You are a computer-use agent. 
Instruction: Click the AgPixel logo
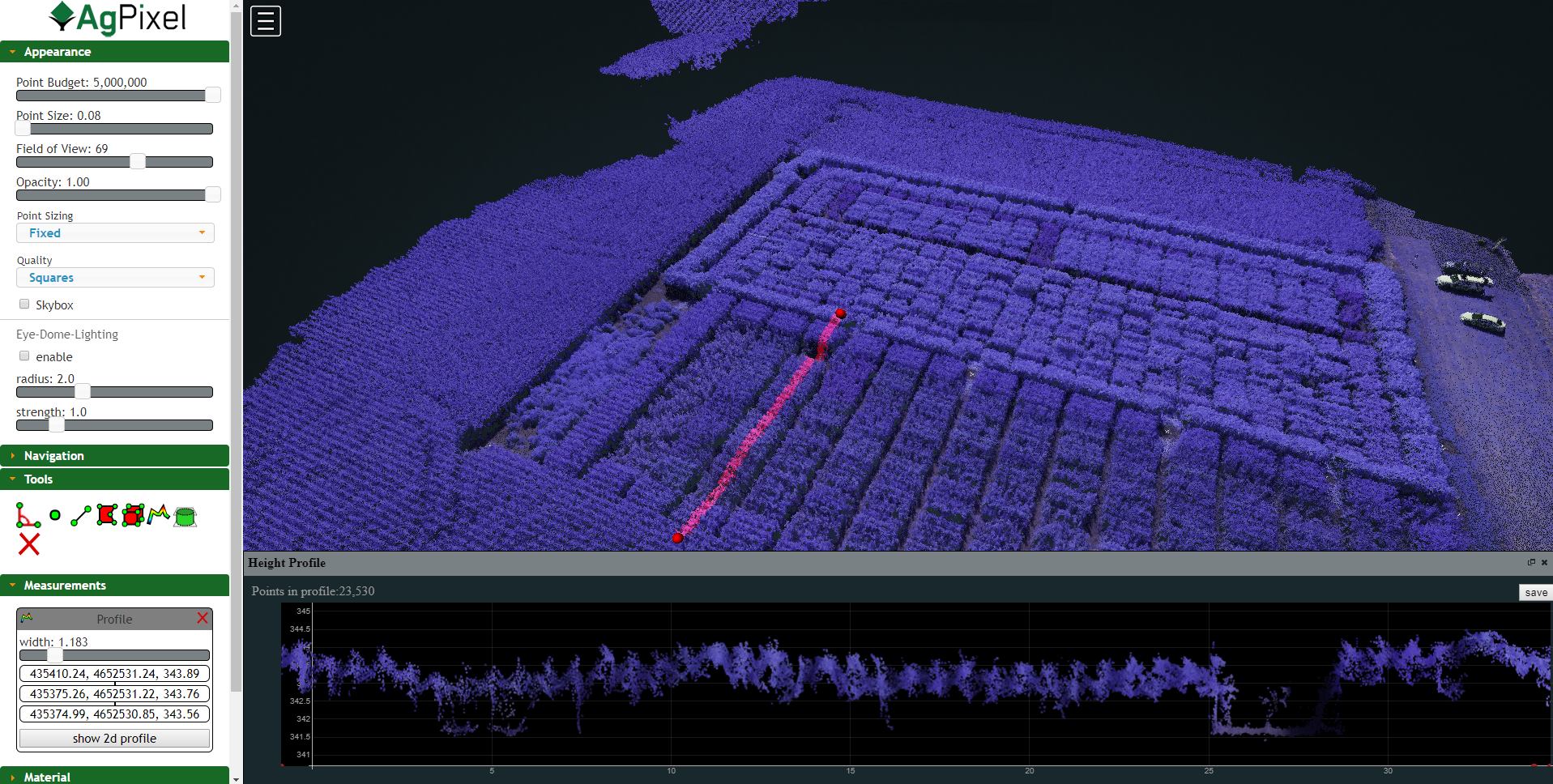[116, 19]
